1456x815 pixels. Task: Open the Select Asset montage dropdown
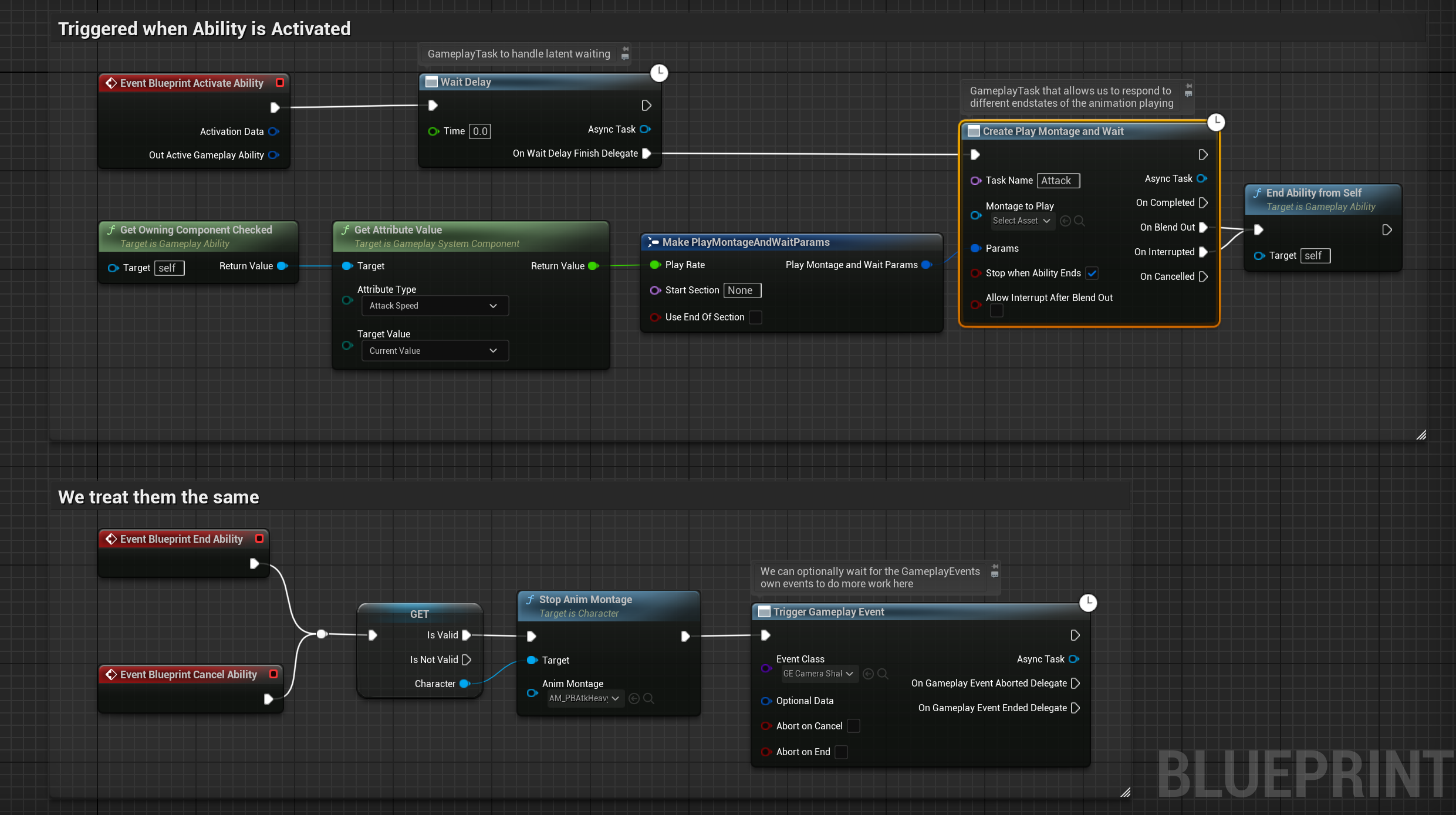pyautogui.click(x=1022, y=221)
